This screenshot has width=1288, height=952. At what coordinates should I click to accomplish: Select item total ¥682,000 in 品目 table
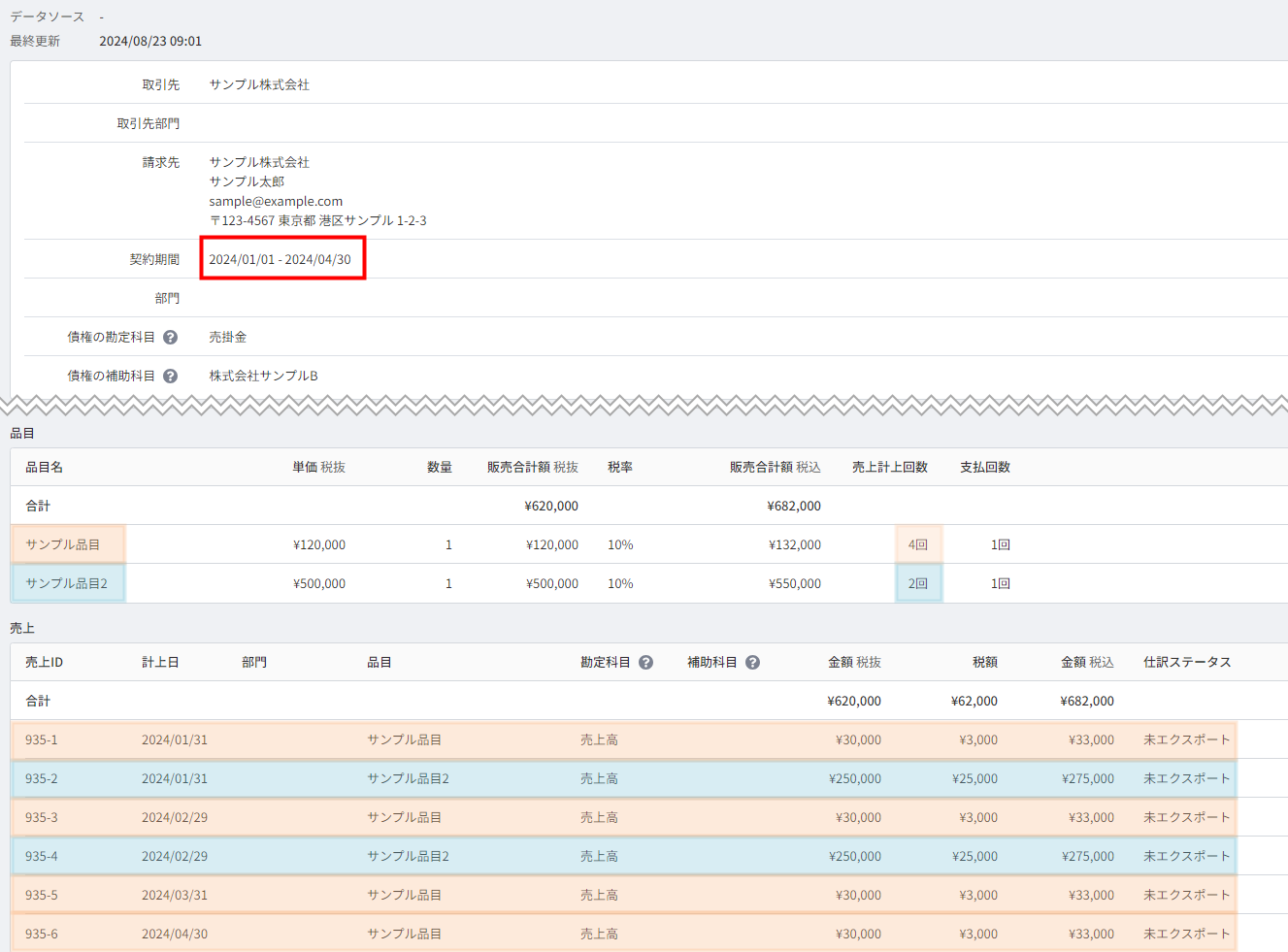click(x=794, y=506)
